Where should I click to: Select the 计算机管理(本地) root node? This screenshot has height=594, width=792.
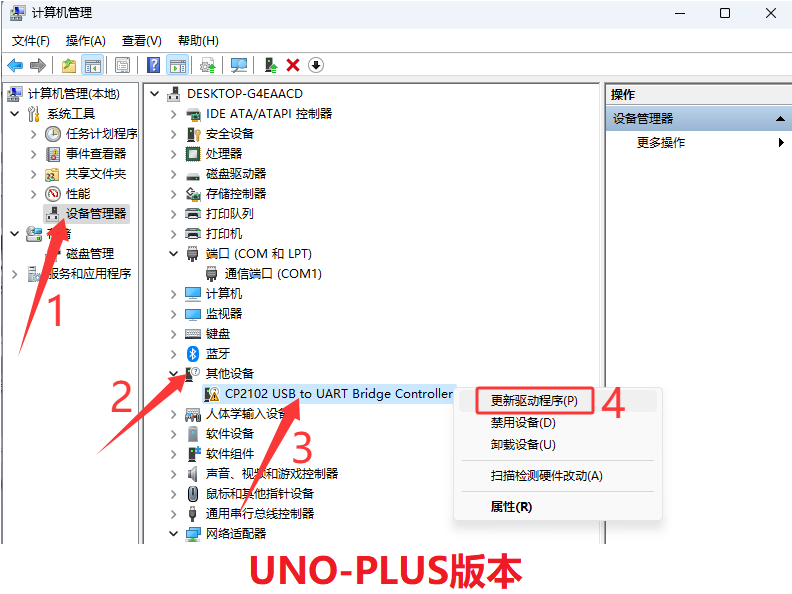tap(74, 93)
